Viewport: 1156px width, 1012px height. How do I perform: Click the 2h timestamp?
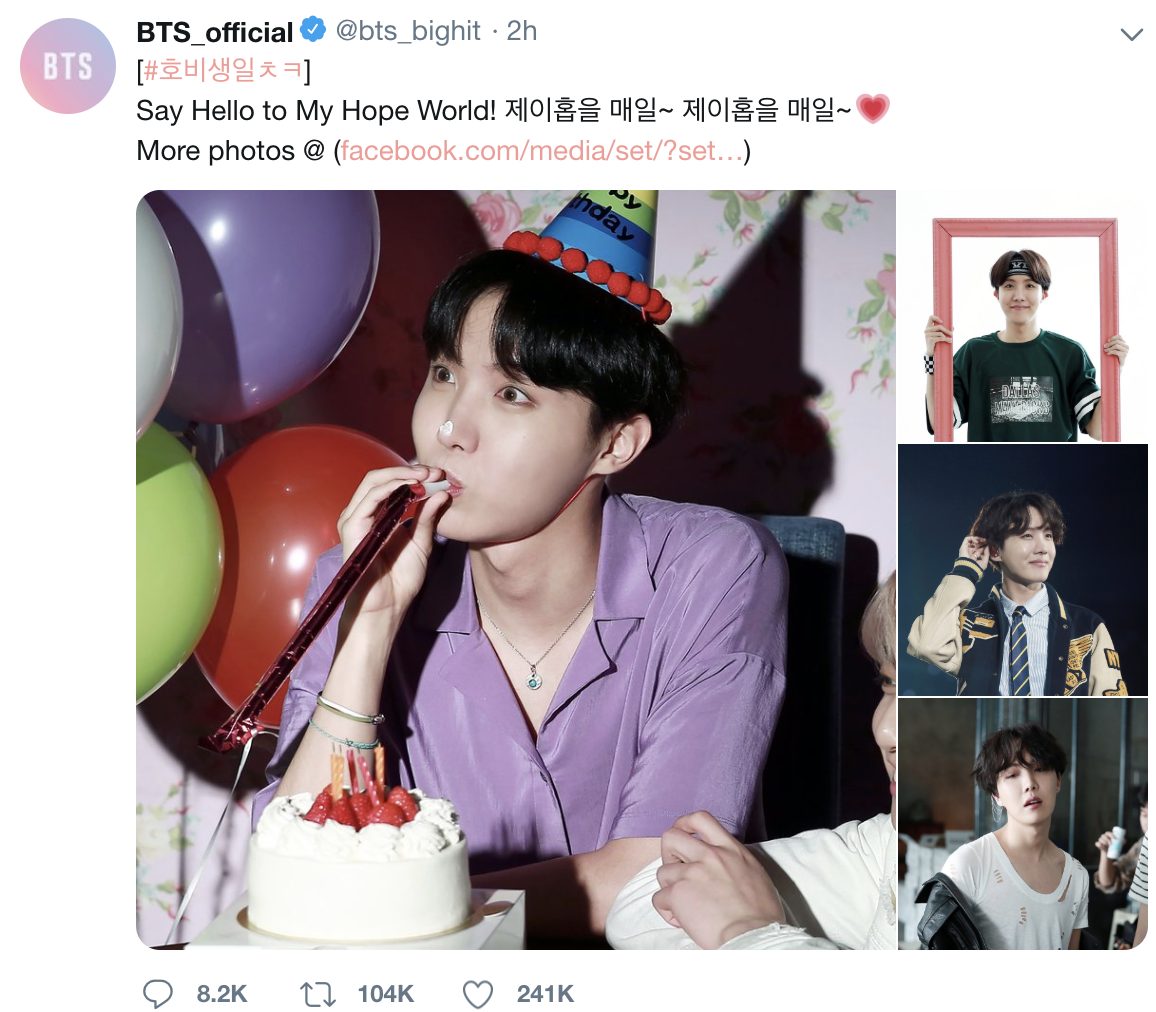coord(521,31)
